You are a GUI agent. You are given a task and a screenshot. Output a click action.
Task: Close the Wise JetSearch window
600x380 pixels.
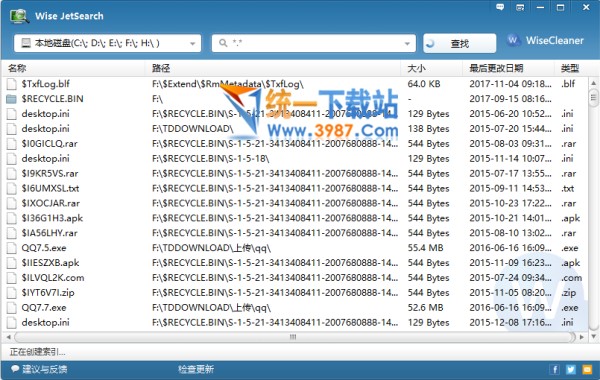[586, 7]
